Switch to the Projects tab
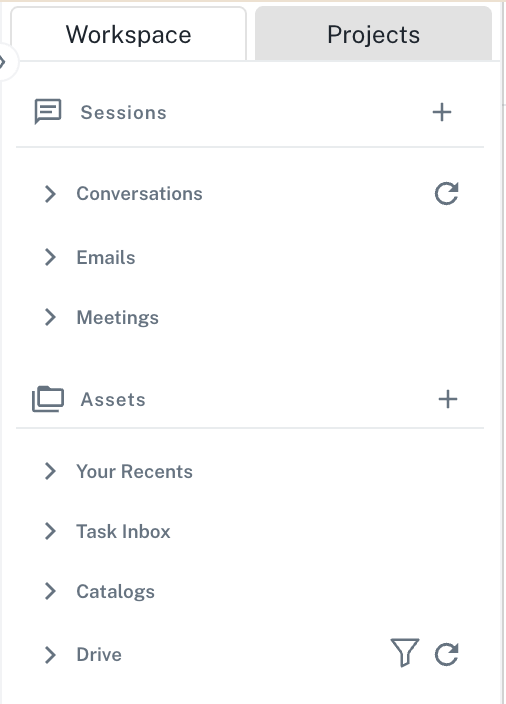 (374, 34)
